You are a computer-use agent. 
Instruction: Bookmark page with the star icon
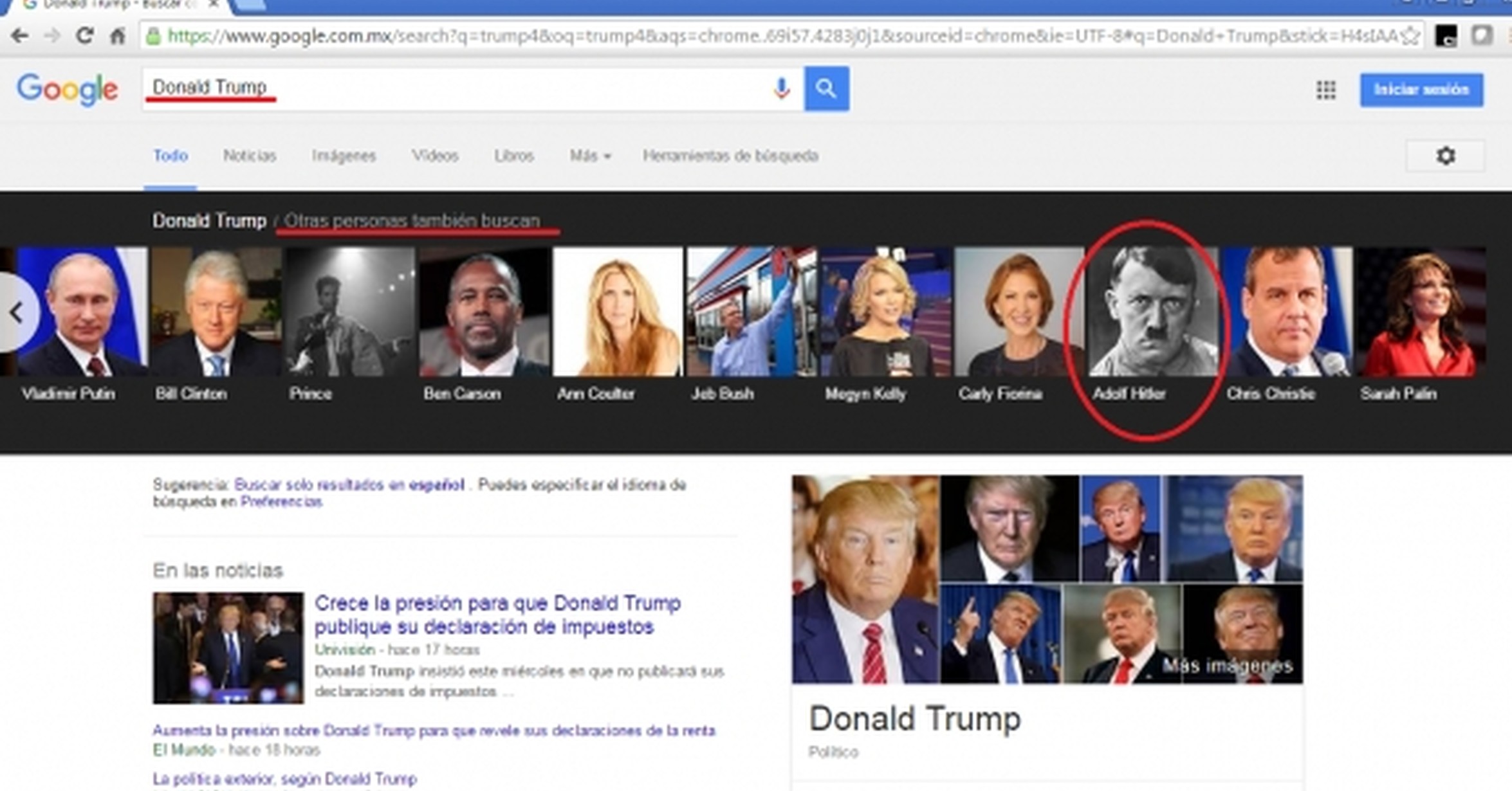tap(1409, 36)
